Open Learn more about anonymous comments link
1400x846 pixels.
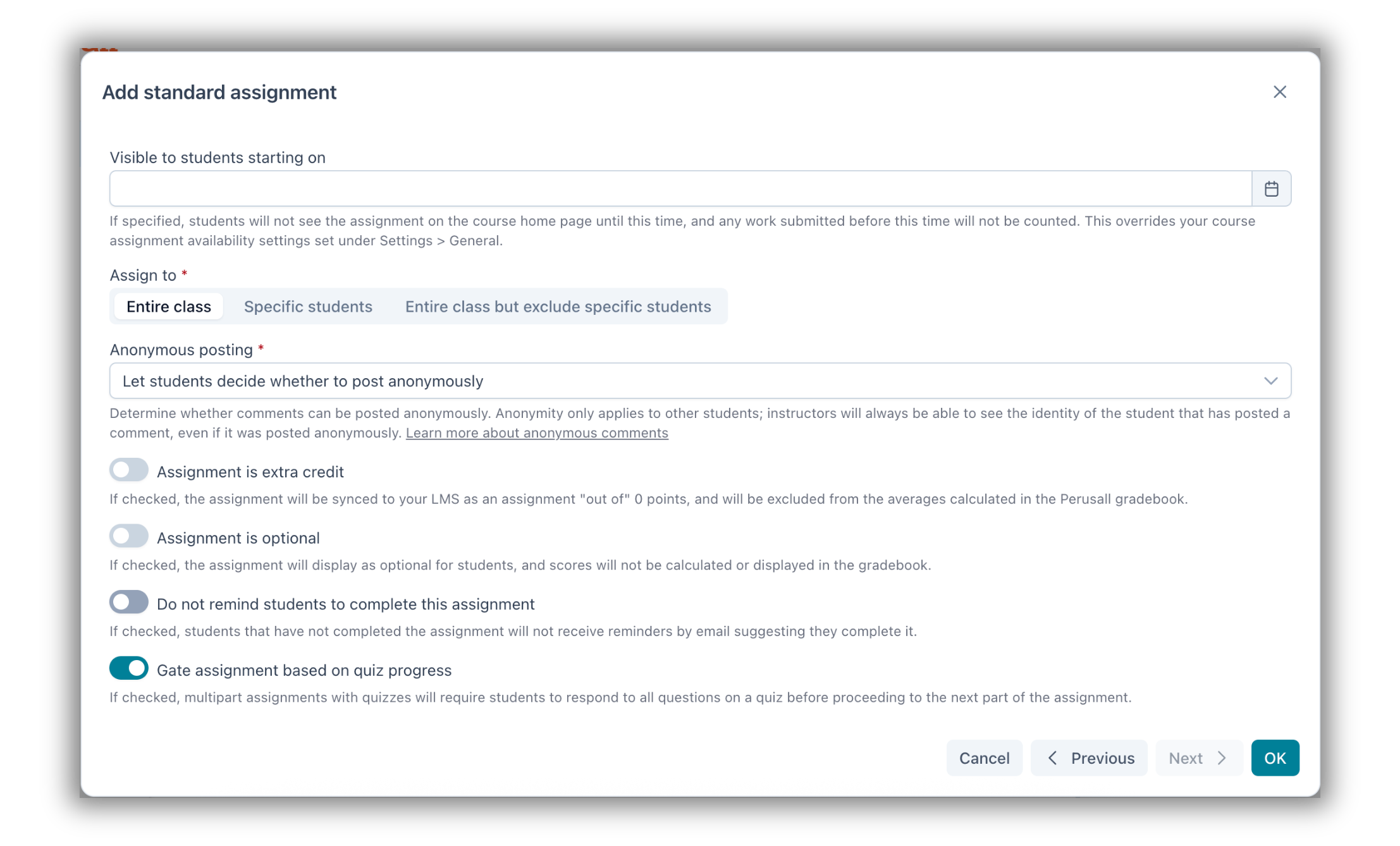[x=537, y=433]
